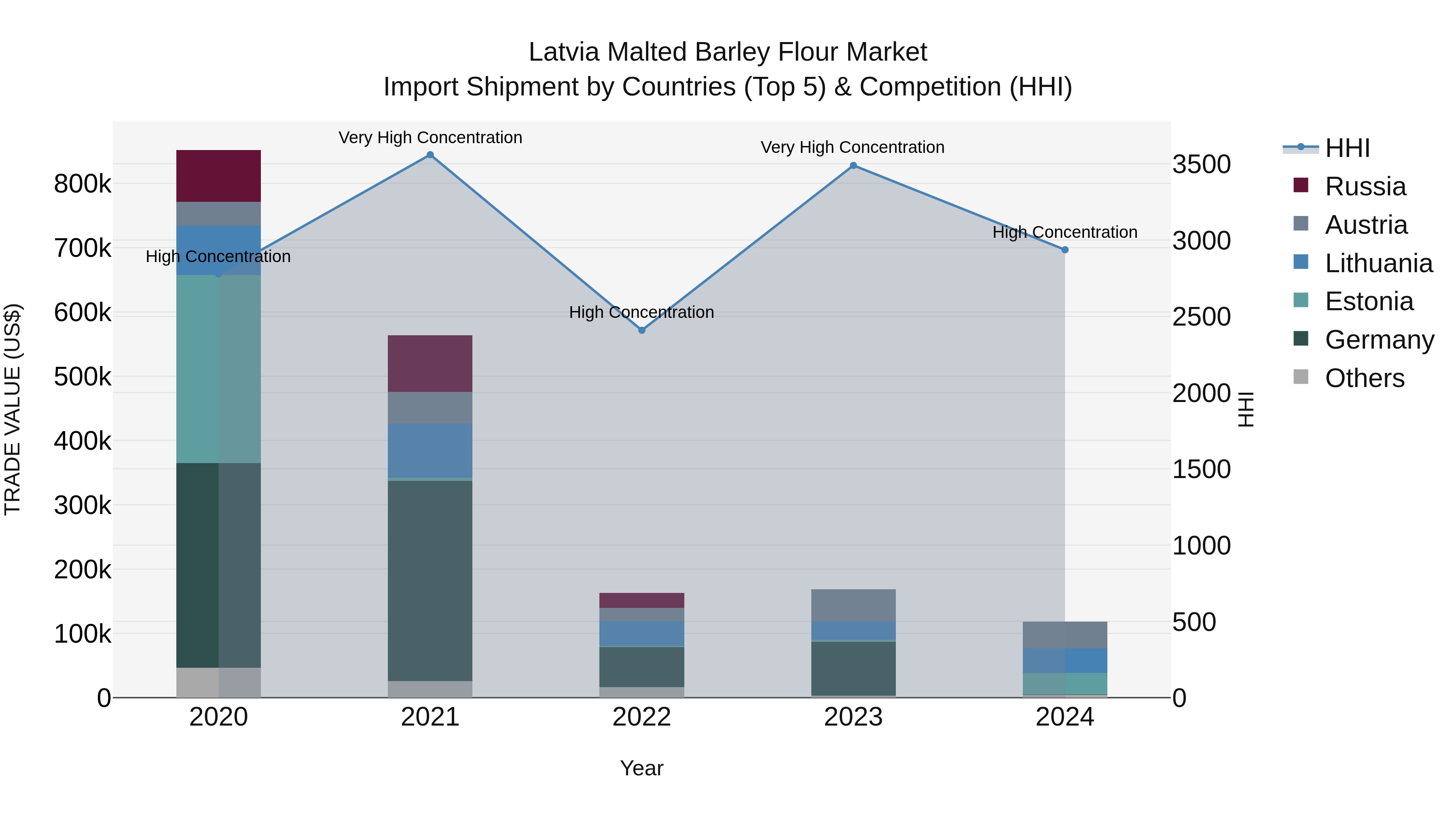Toggle the Austria legend entry

tap(1350, 225)
